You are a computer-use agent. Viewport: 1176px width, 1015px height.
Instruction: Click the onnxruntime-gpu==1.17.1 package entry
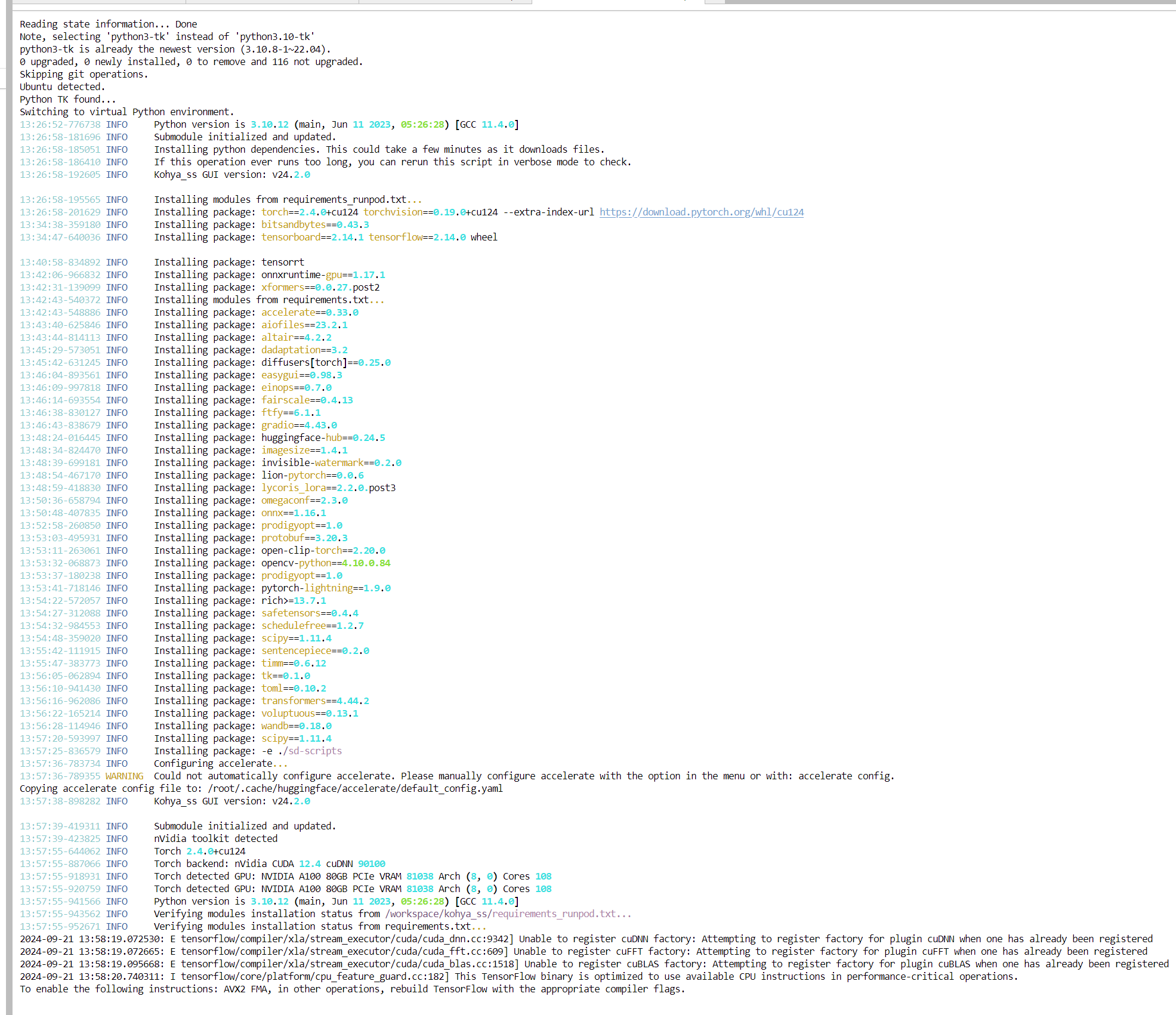point(323,274)
